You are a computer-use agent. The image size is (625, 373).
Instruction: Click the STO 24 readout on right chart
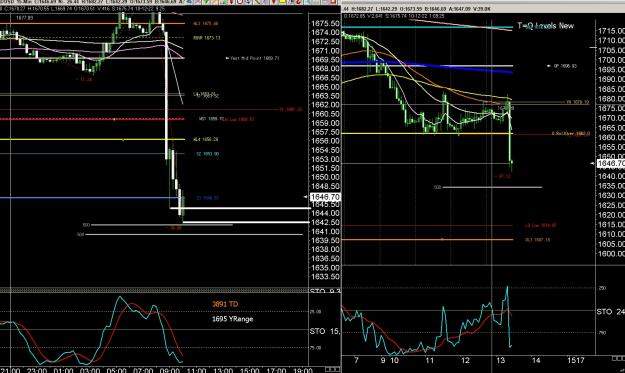tap(610, 312)
